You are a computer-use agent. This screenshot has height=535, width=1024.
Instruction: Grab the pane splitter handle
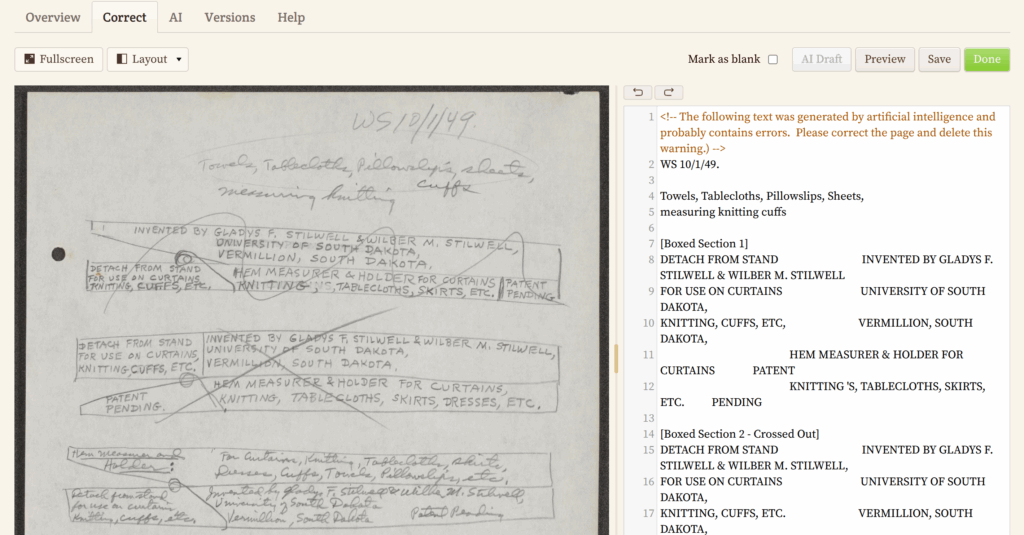[x=616, y=358]
